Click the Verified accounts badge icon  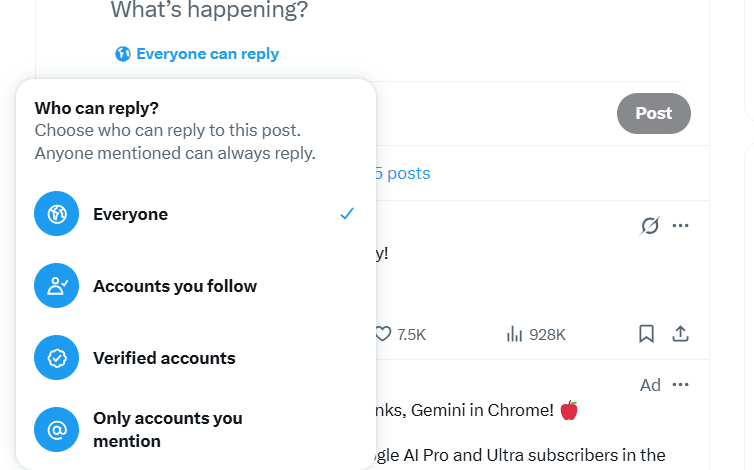(57, 358)
